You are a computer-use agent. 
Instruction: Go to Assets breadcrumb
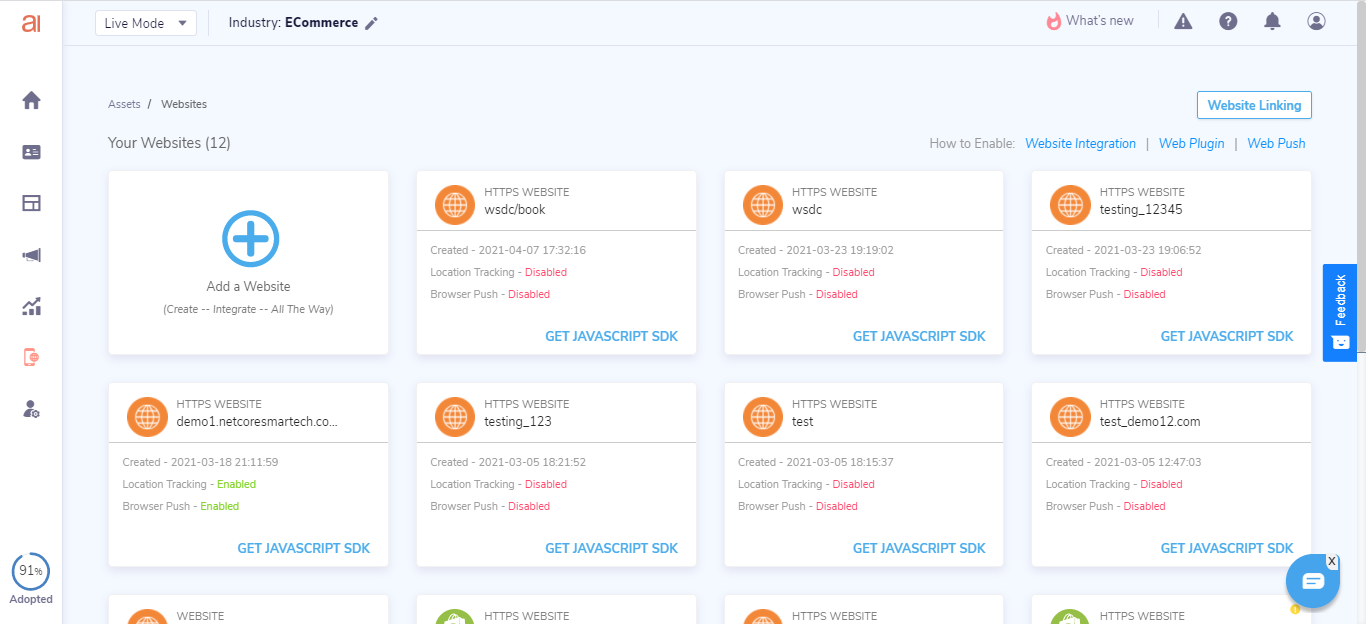pyautogui.click(x=124, y=104)
